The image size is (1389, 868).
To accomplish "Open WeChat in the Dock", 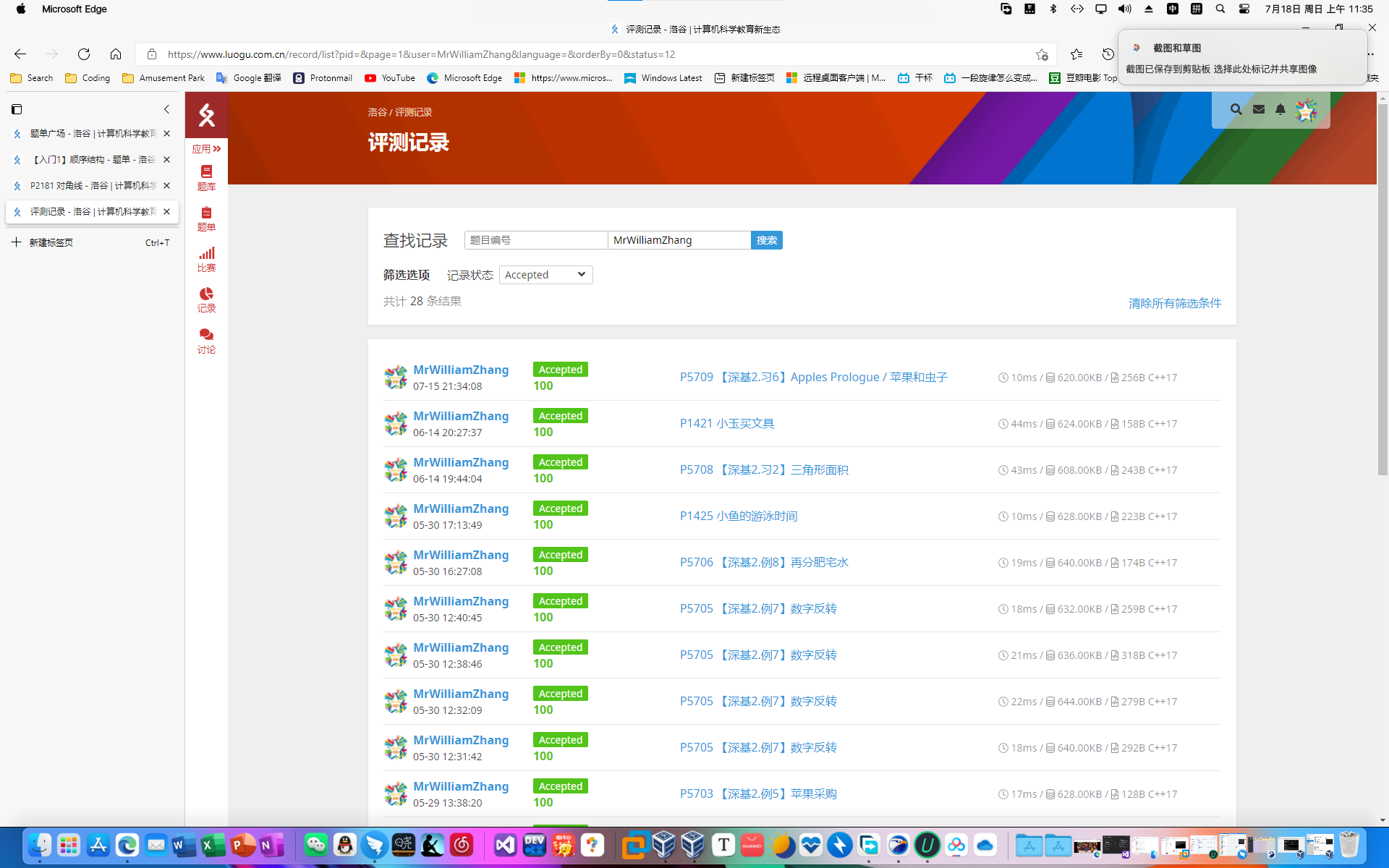I will point(315,845).
